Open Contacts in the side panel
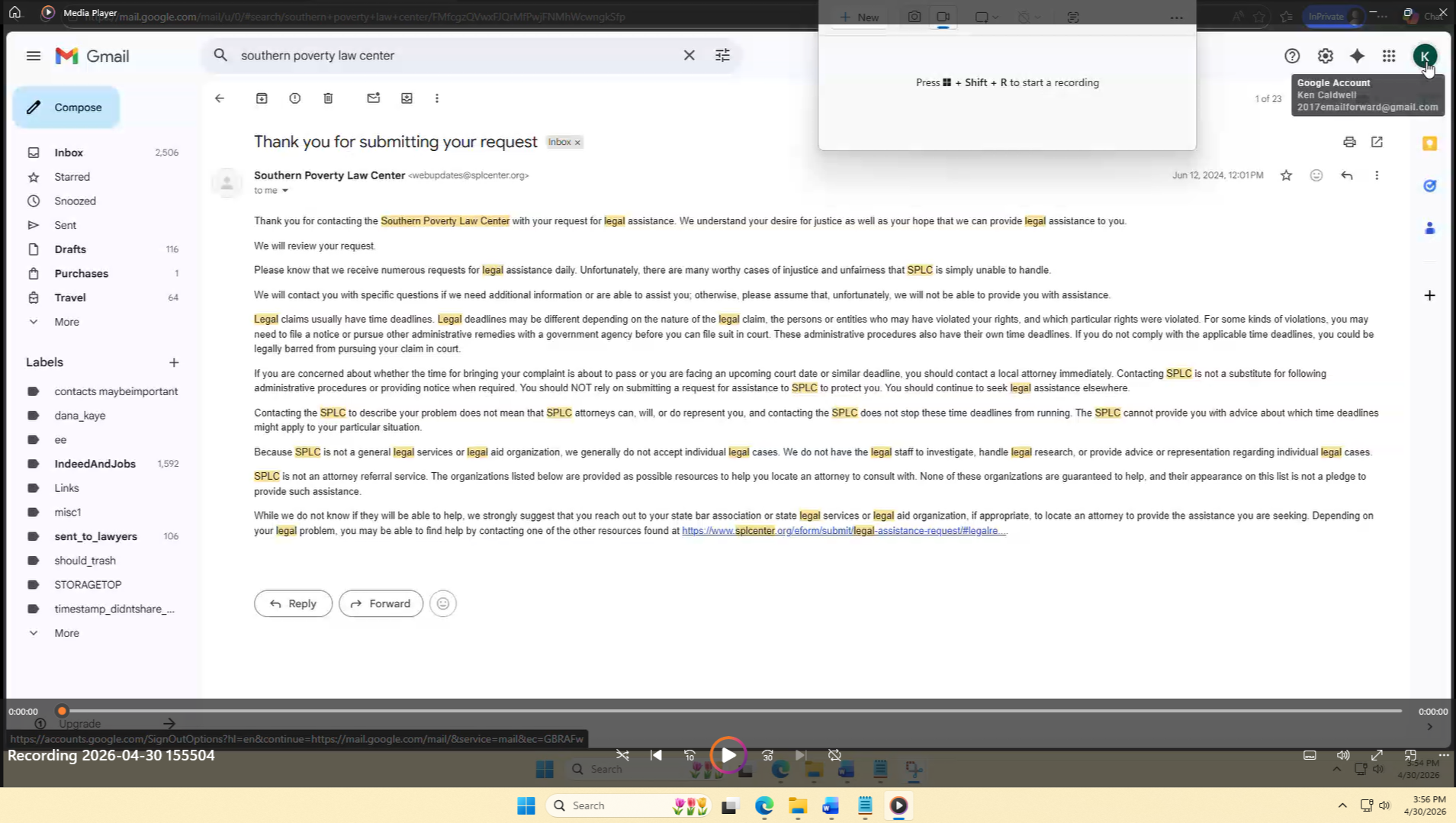The image size is (1456, 823). click(1430, 228)
